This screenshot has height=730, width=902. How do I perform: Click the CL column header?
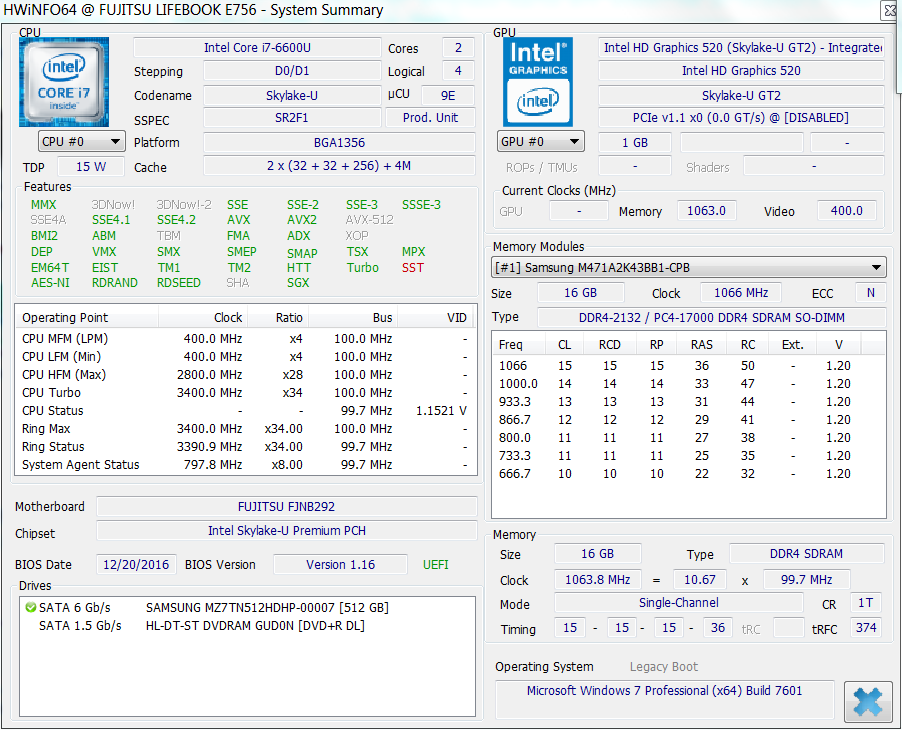(x=564, y=345)
